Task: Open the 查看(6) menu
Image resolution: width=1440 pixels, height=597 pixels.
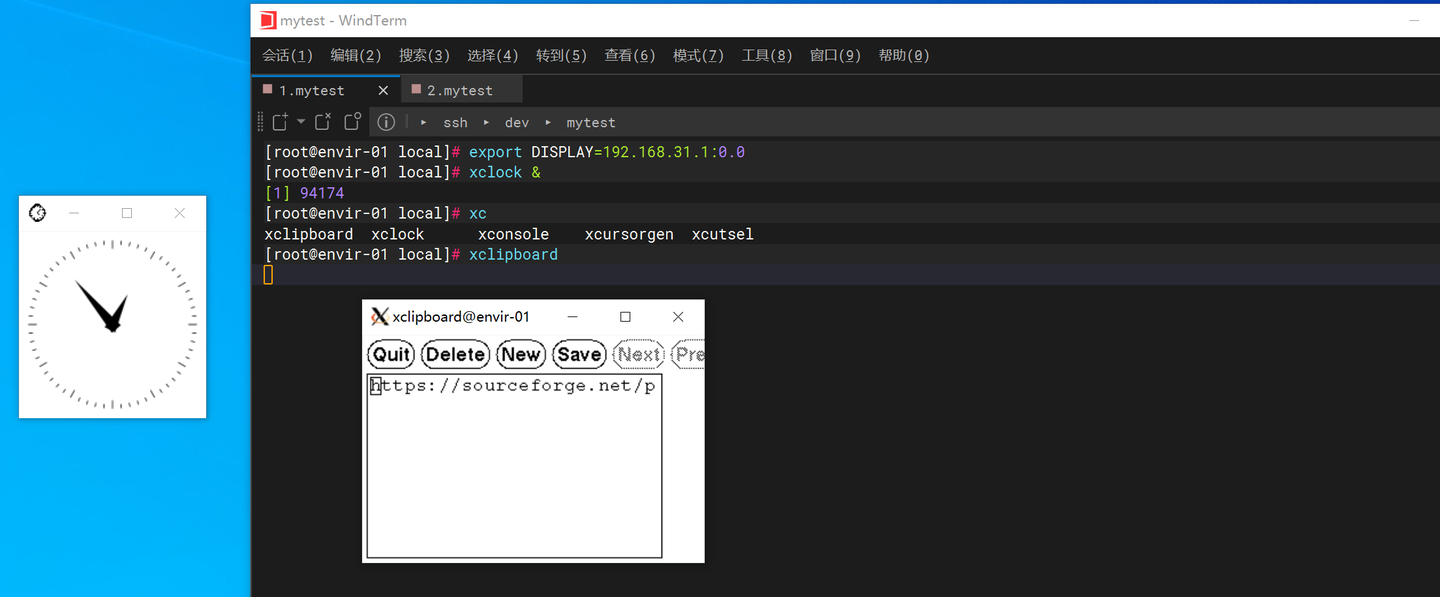Action: pos(630,55)
